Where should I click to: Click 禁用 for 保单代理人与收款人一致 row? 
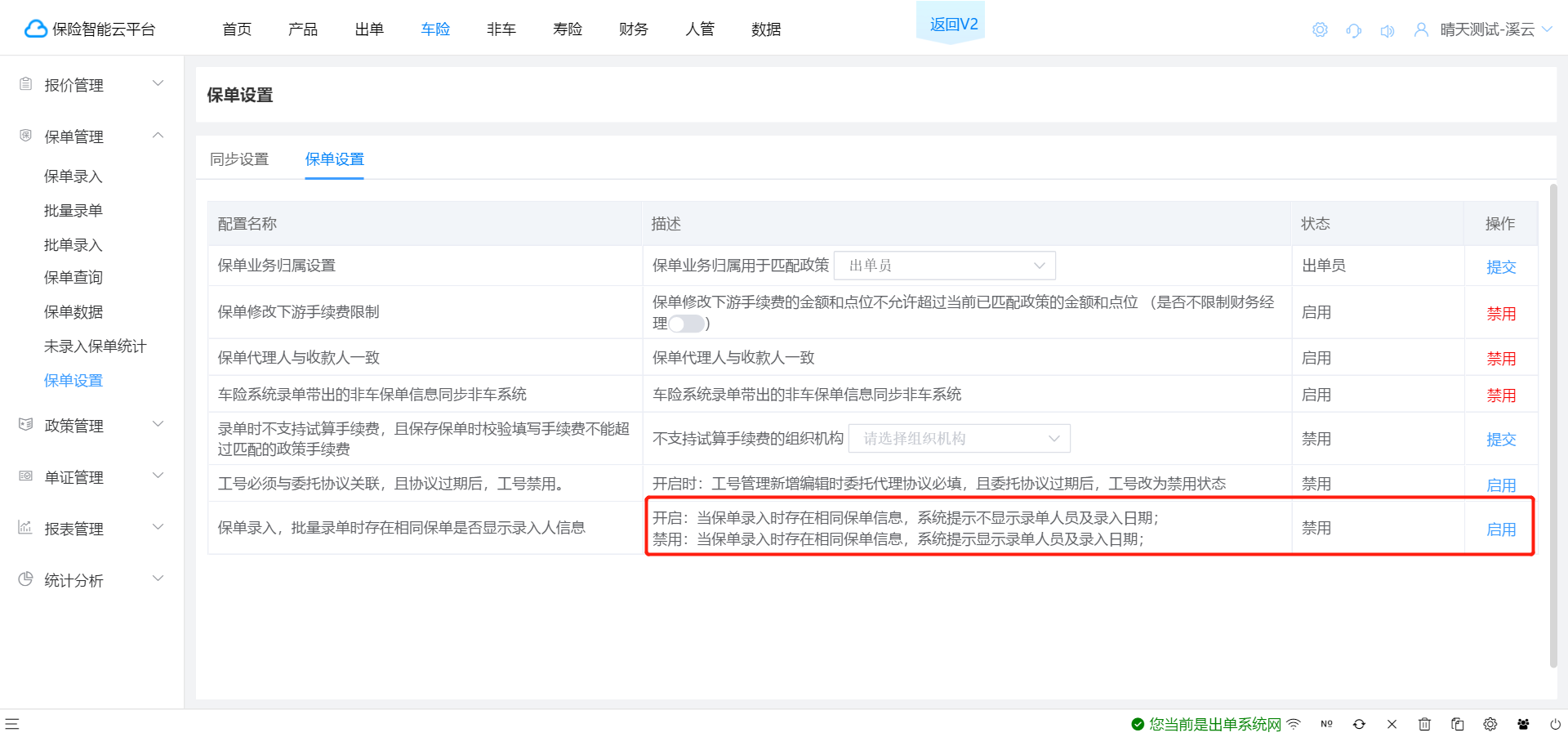1501,359
